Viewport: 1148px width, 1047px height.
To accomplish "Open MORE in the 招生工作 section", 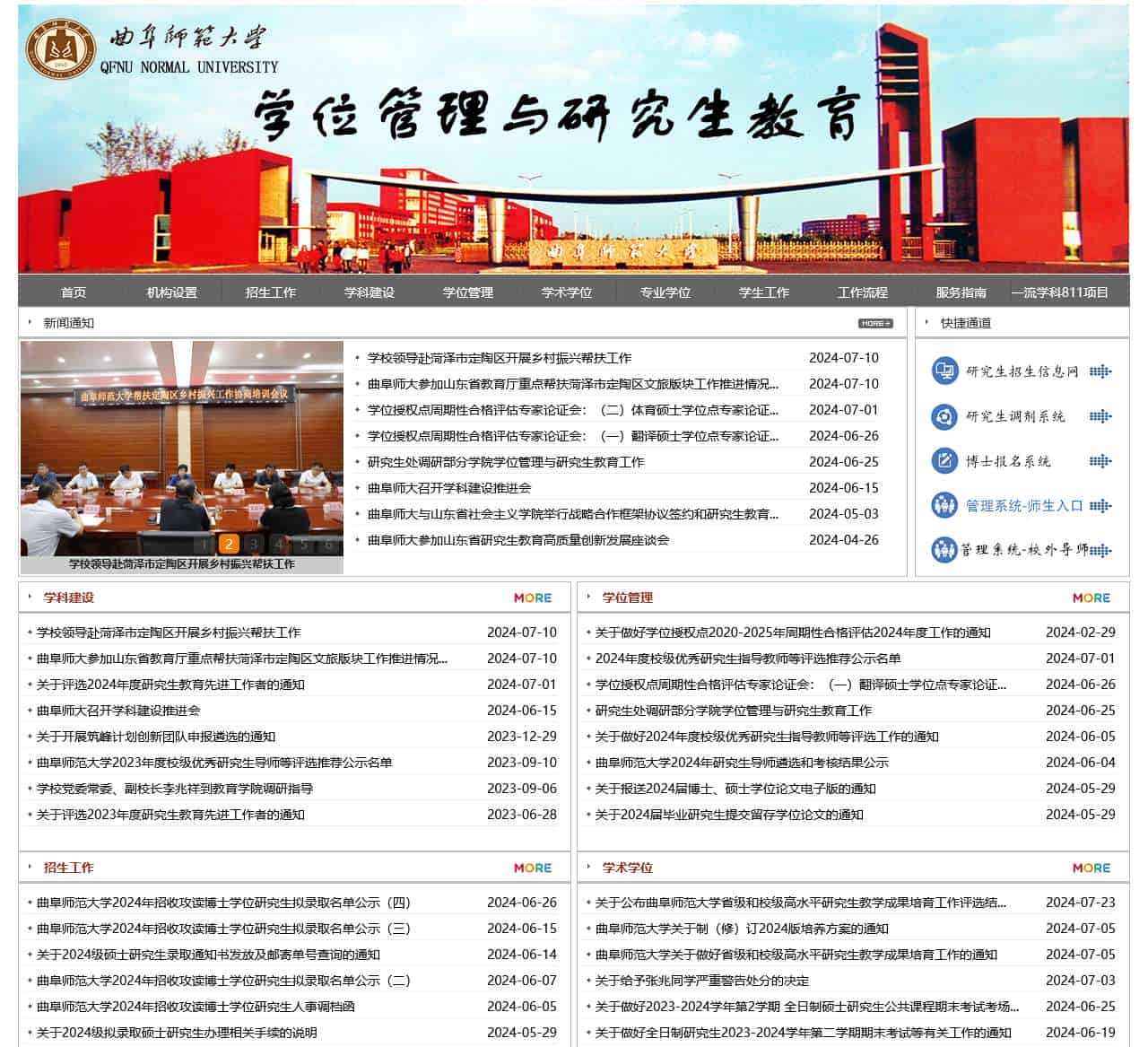I will [533, 868].
